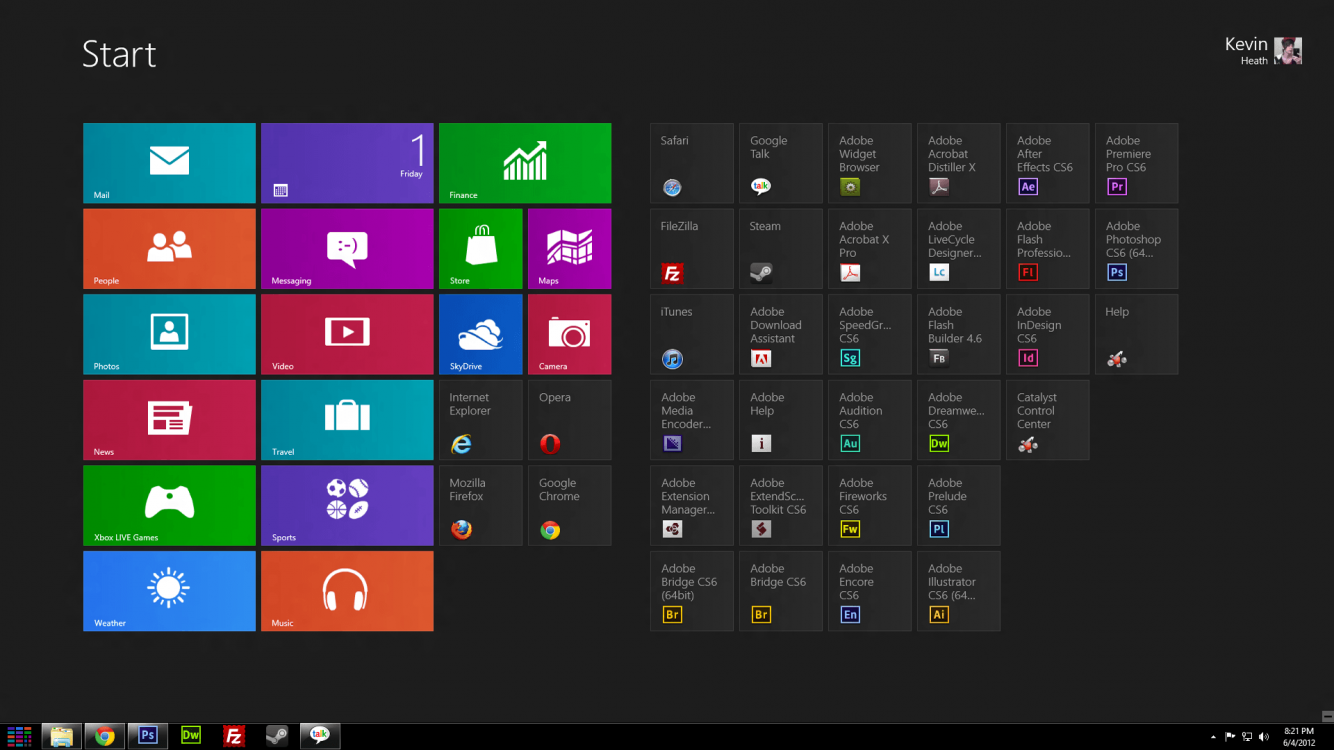Open the Adobe Flash Builder 4.6 tile
1334x750 pixels.
(x=959, y=334)
